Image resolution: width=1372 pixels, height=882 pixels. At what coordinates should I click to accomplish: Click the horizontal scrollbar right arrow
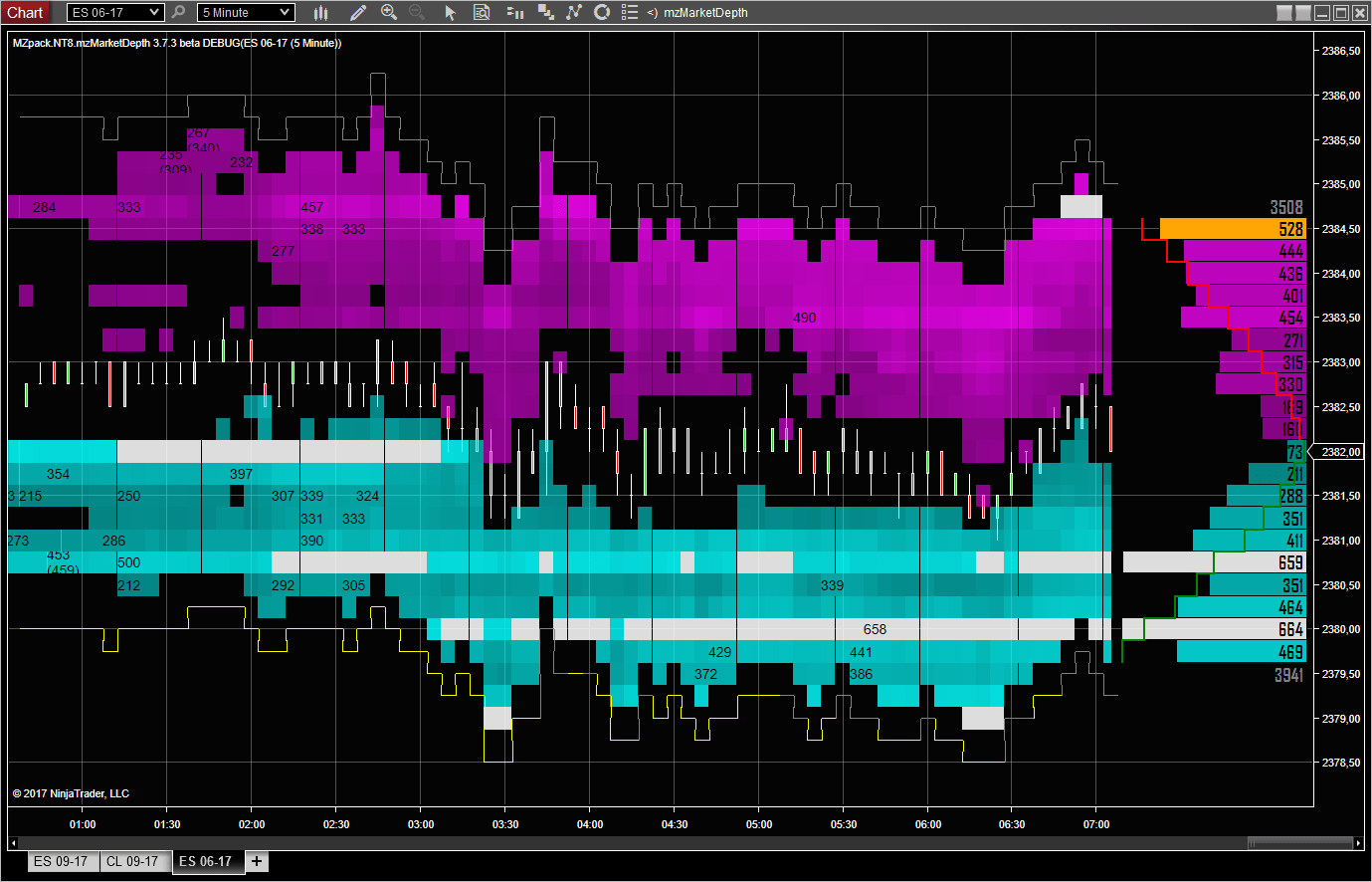coord(1358,843)
